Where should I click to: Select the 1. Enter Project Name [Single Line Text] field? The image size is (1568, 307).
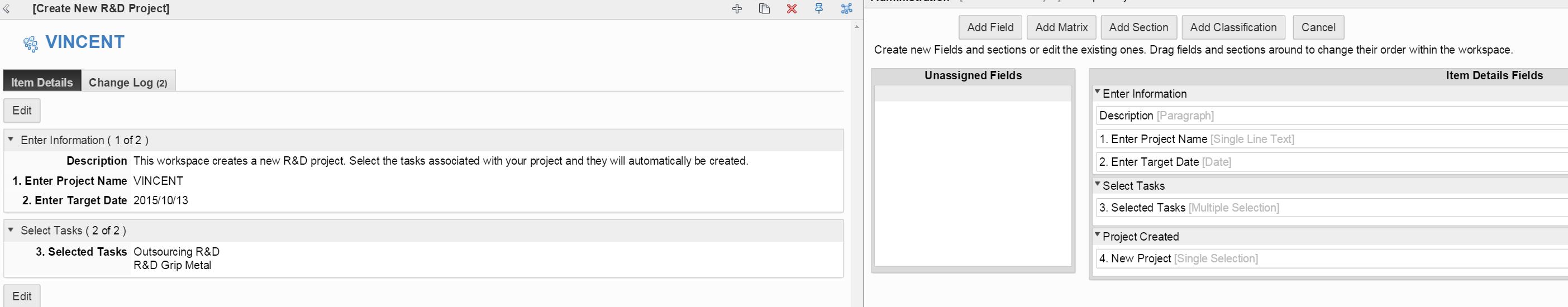click(1332, 138)
